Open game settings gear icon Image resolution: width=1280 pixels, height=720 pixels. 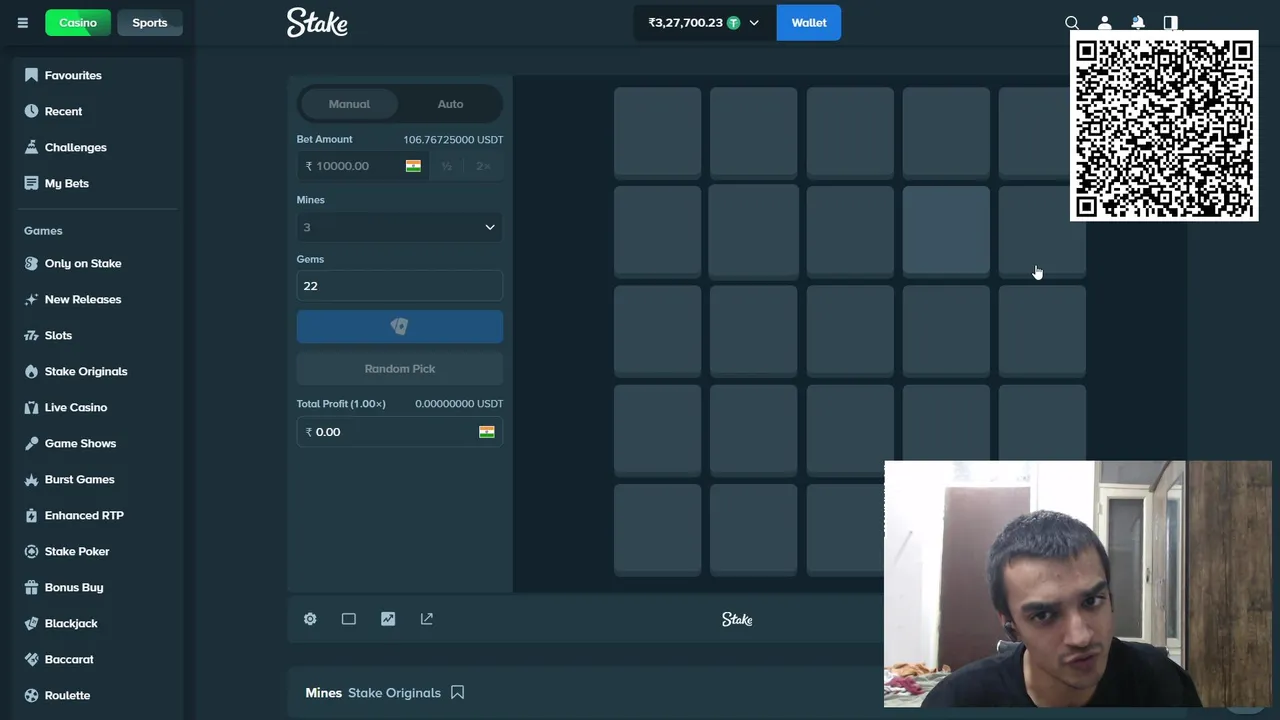coord(310,619)
